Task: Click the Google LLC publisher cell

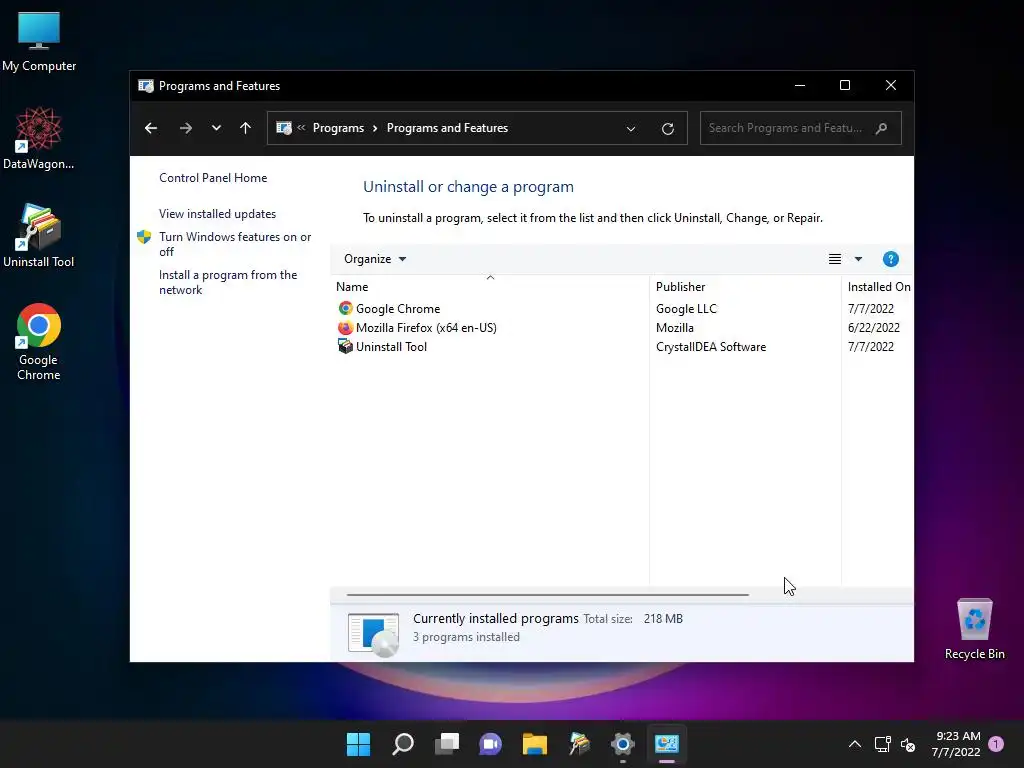Action: (x=686, y=309)
